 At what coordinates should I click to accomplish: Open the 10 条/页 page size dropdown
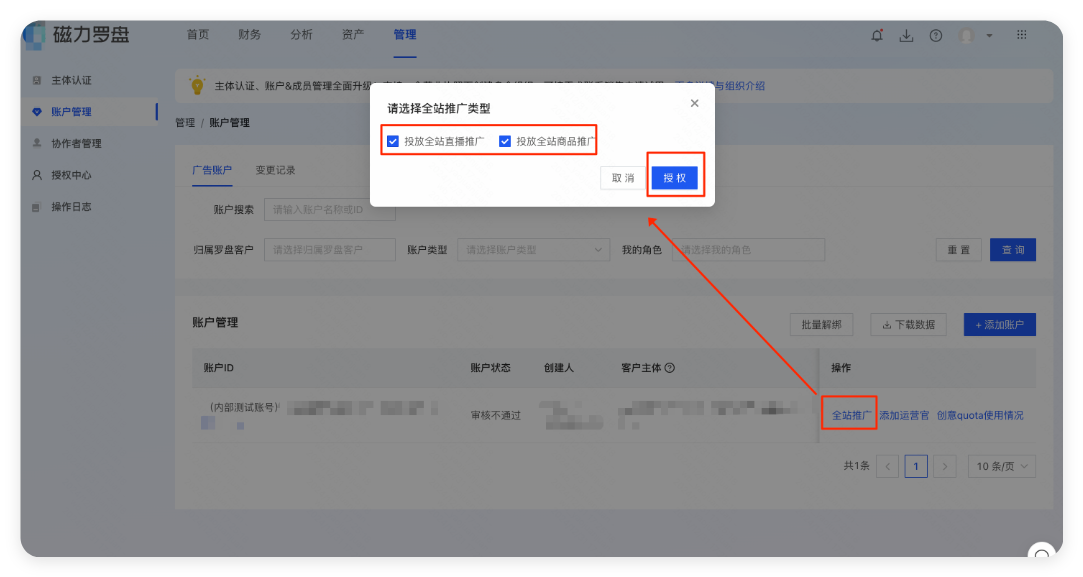1001,466
